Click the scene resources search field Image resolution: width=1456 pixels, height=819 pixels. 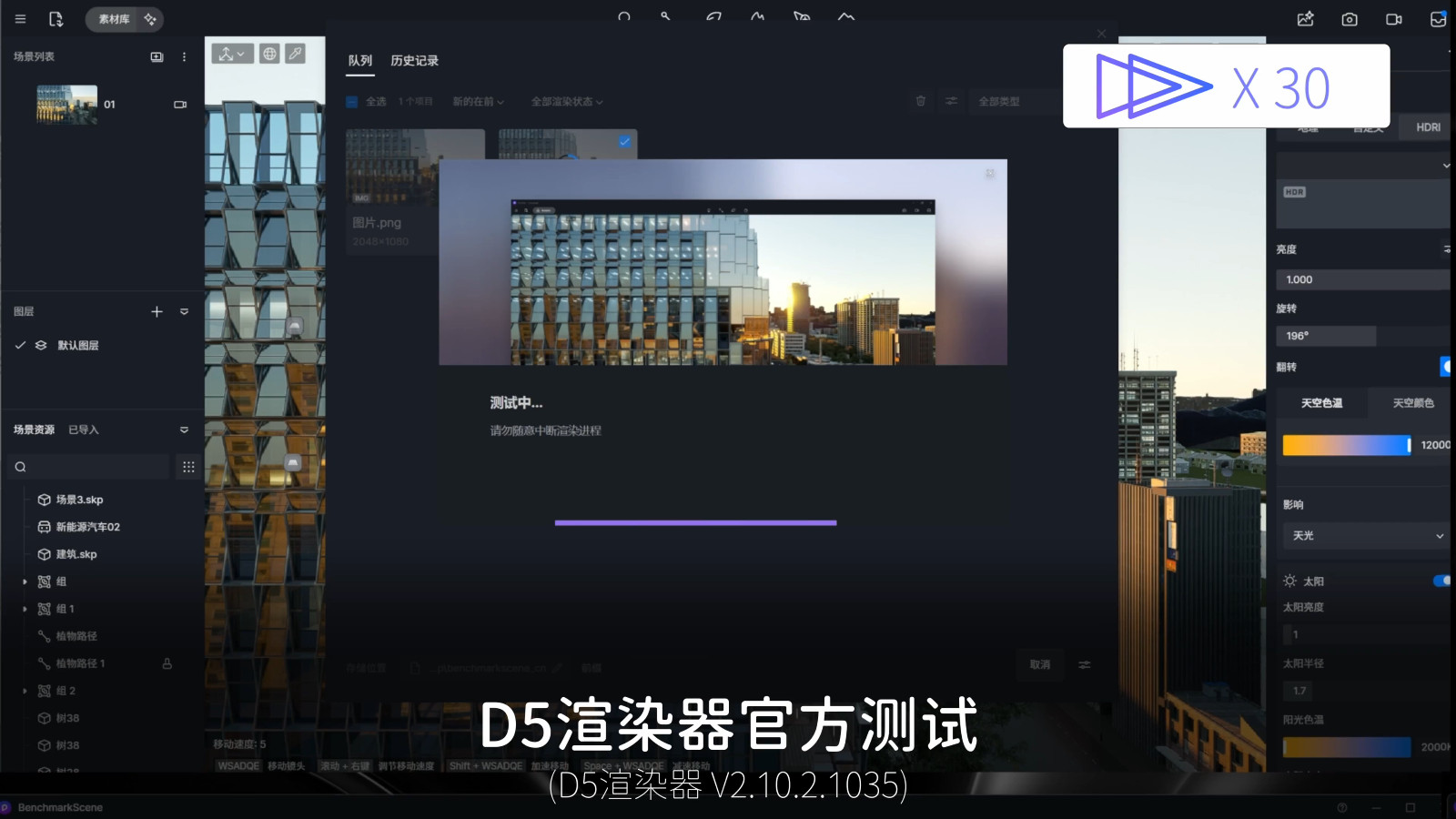coord(89,467)
